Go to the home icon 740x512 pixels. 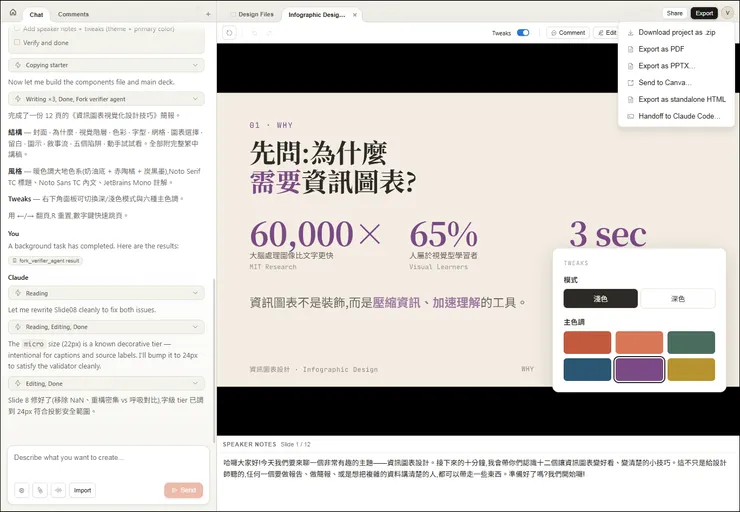(x=13, y=13)
